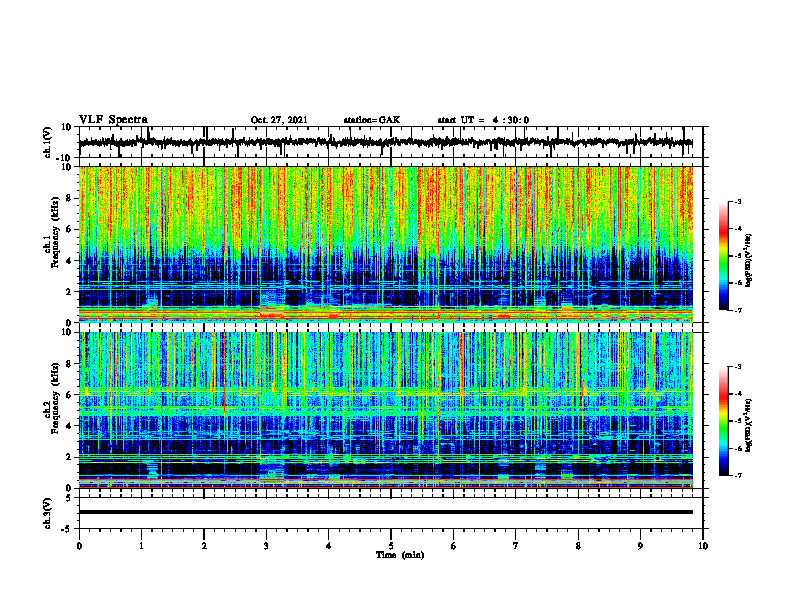Click the "6" kHz tick on the ch.1 axis
Image resolution: width=792 pixels, height=612 pixels.
coord(69,230)
